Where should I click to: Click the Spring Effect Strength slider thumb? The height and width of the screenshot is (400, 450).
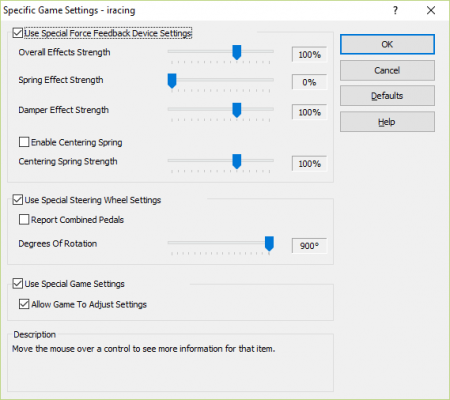172,81
